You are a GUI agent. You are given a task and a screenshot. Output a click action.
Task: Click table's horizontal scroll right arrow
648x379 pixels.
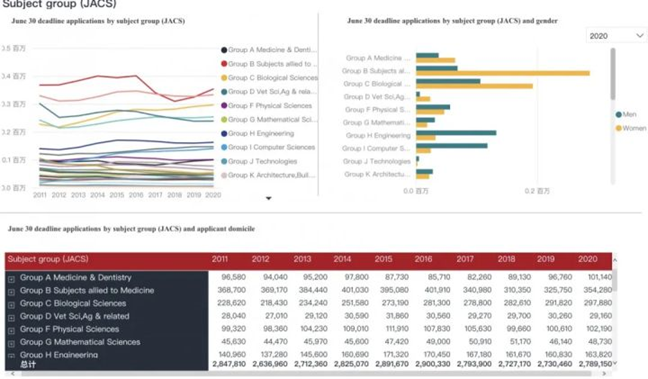[604, 374]
